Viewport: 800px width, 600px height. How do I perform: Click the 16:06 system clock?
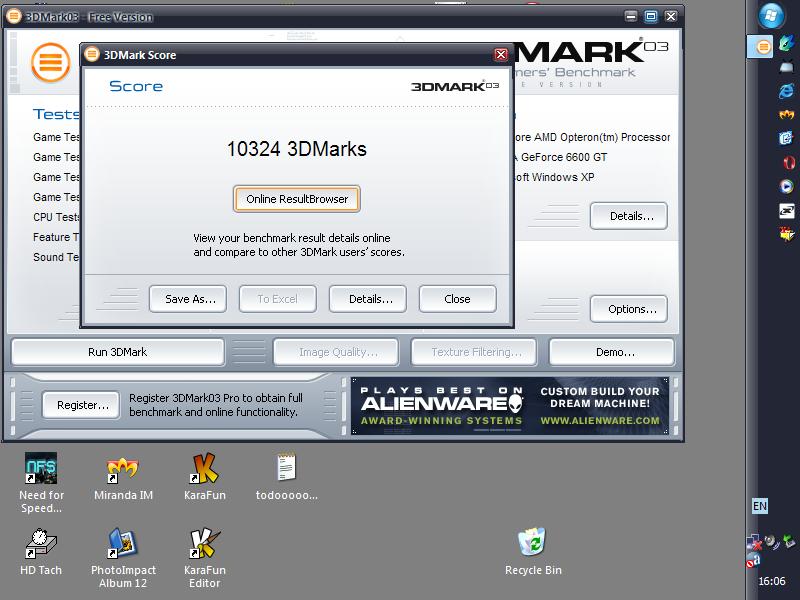771,581
